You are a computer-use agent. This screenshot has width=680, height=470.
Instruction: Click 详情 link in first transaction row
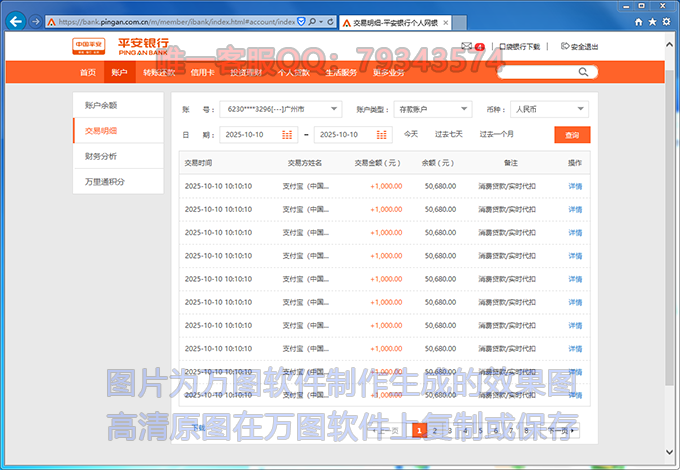pos(575,185)
